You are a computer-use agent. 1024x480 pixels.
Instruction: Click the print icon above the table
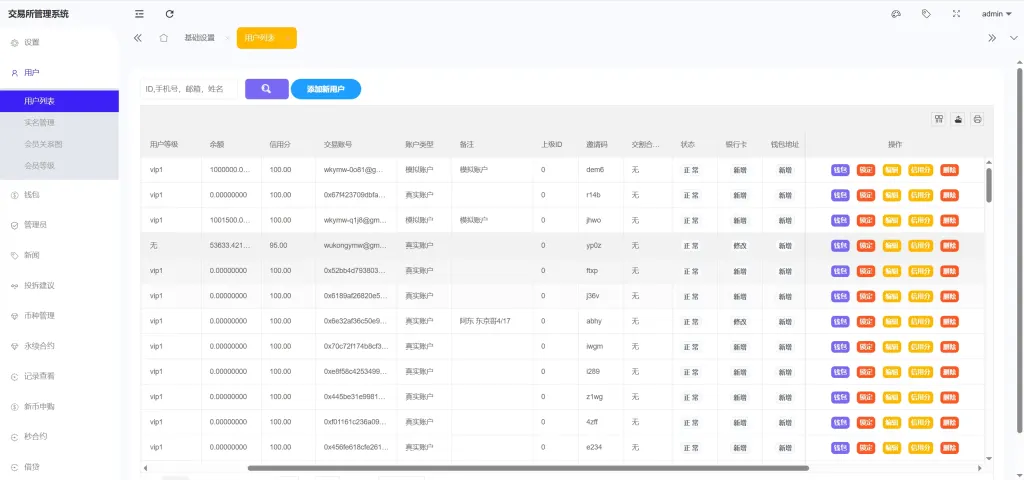(x=977, y=119)
